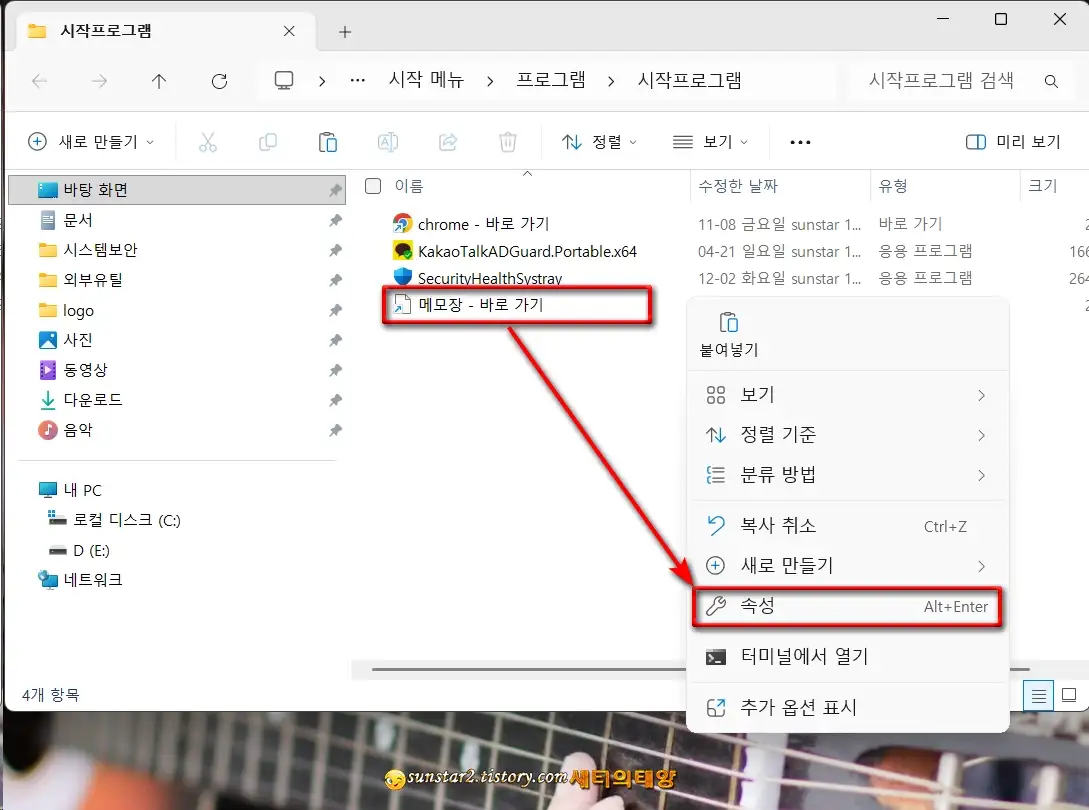
Task: Switch to details view at bottom right
Action: pos(1038,695)
